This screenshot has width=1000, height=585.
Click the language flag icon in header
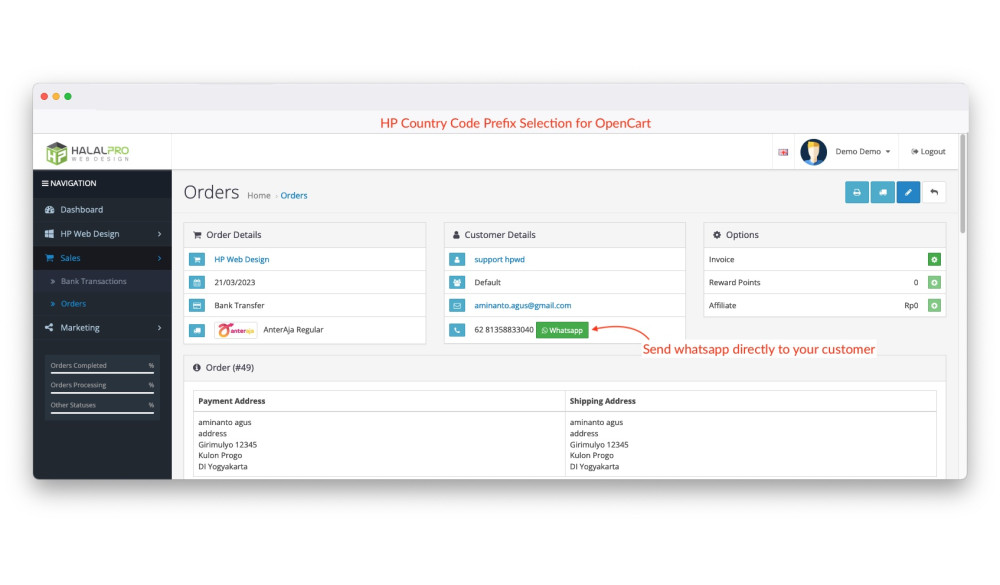pyautogui.click(x=783, y=152)
